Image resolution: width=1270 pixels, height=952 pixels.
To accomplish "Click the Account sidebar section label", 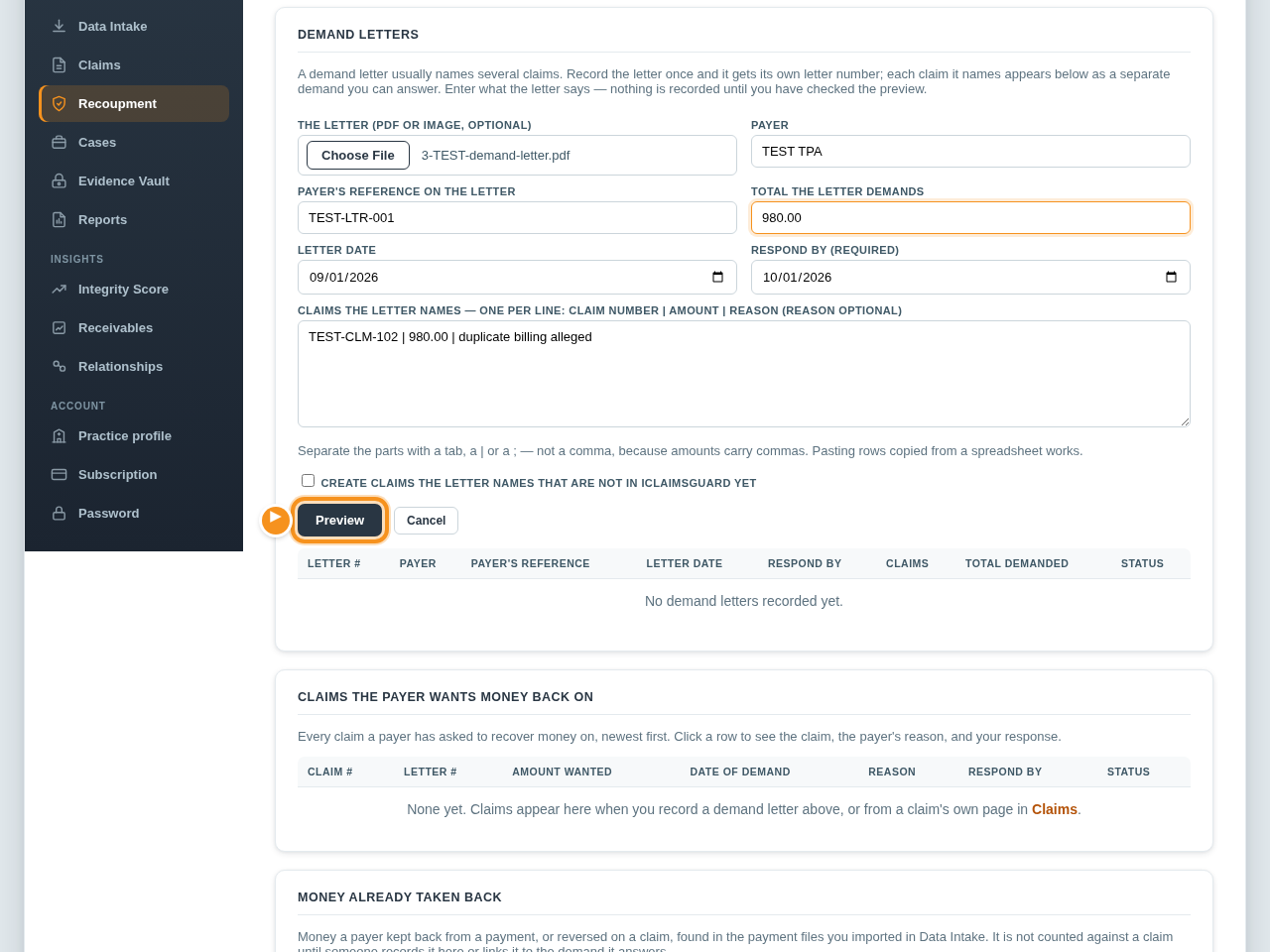I will point(78,406).
